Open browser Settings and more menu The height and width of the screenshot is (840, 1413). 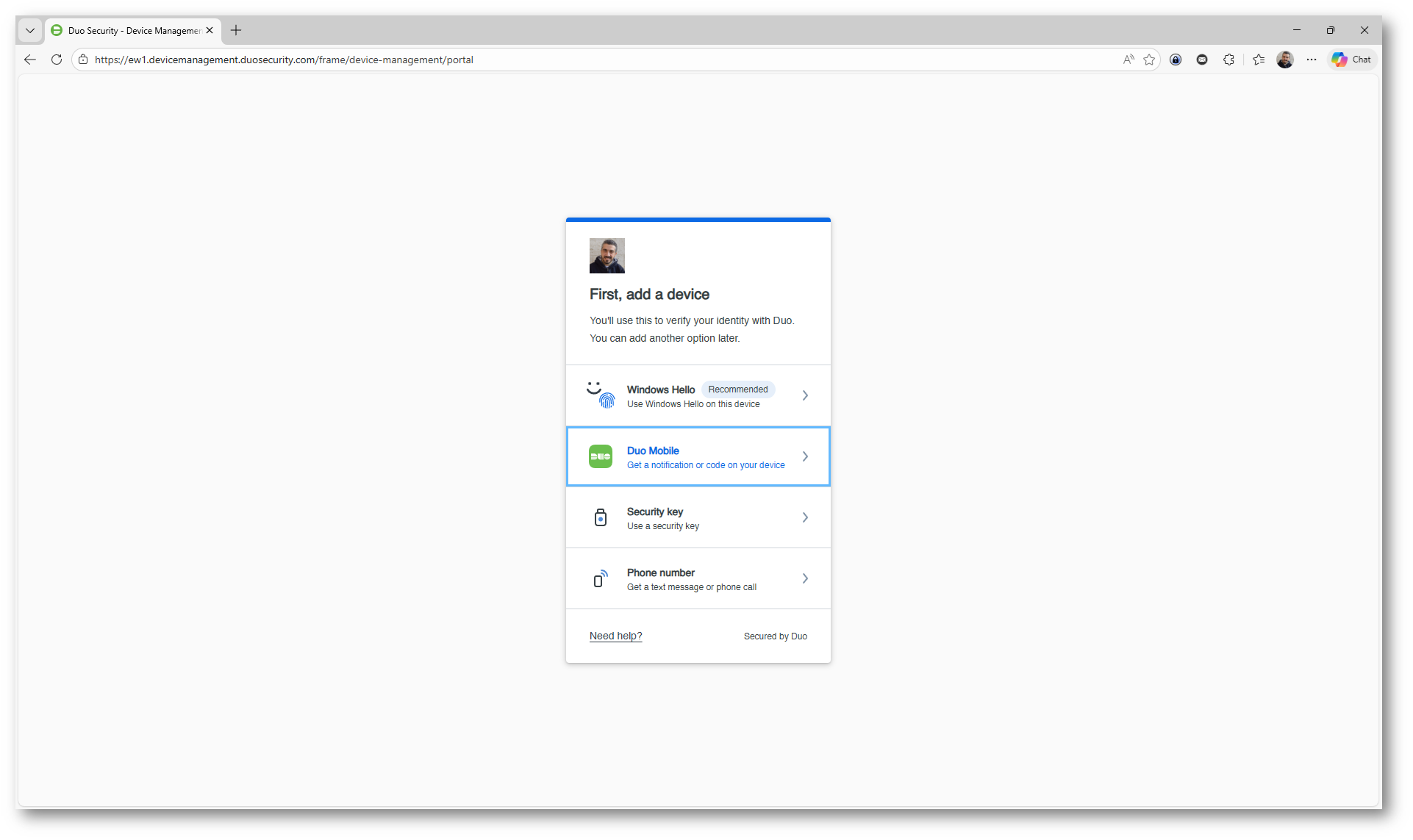(x=1312, y=60)
